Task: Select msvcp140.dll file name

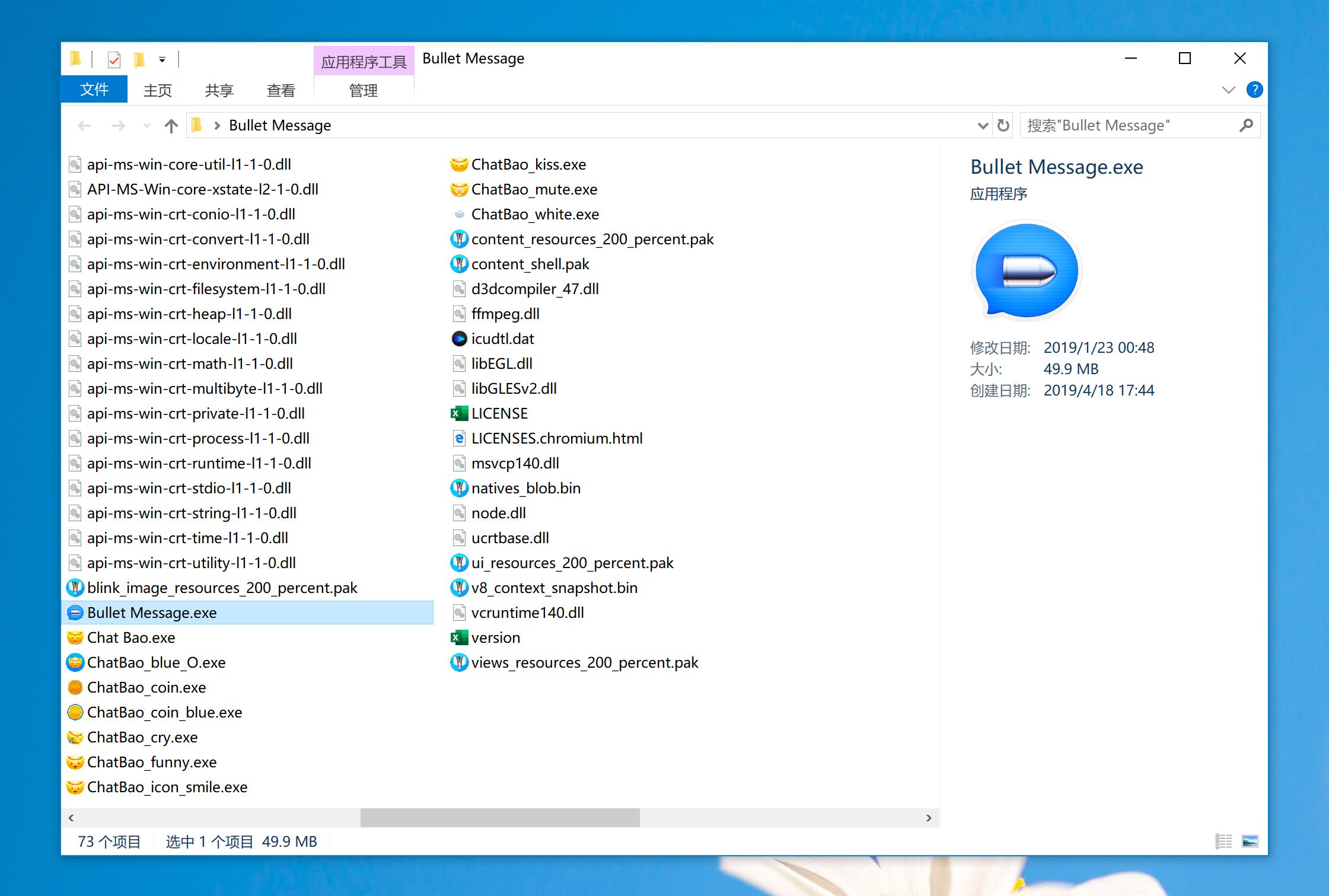Action: tap(515, 463)
